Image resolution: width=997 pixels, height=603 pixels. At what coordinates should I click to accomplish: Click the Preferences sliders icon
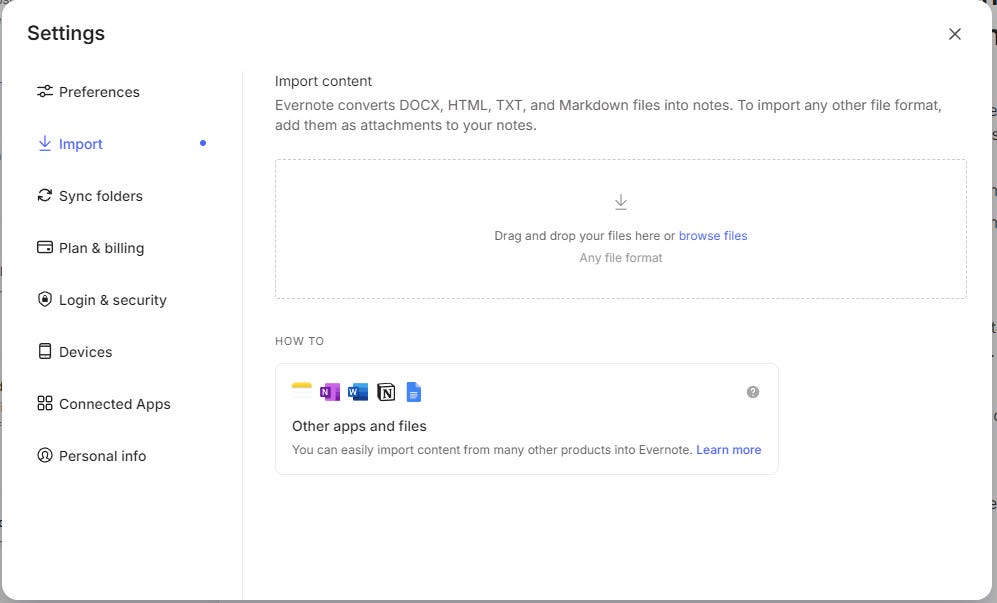45,91
